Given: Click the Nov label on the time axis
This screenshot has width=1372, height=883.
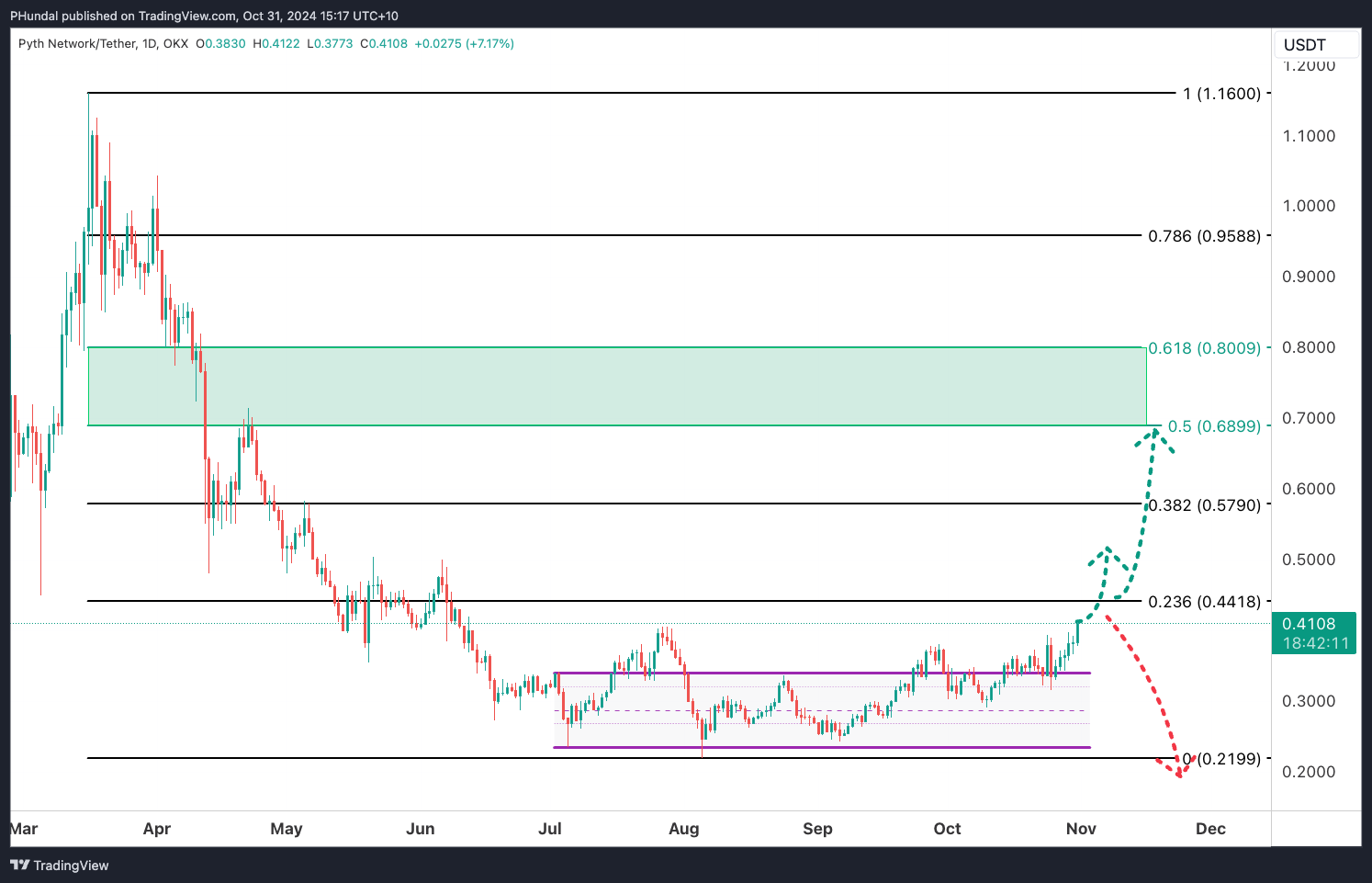Looking at the screenshot, I should pos(1081,829).
